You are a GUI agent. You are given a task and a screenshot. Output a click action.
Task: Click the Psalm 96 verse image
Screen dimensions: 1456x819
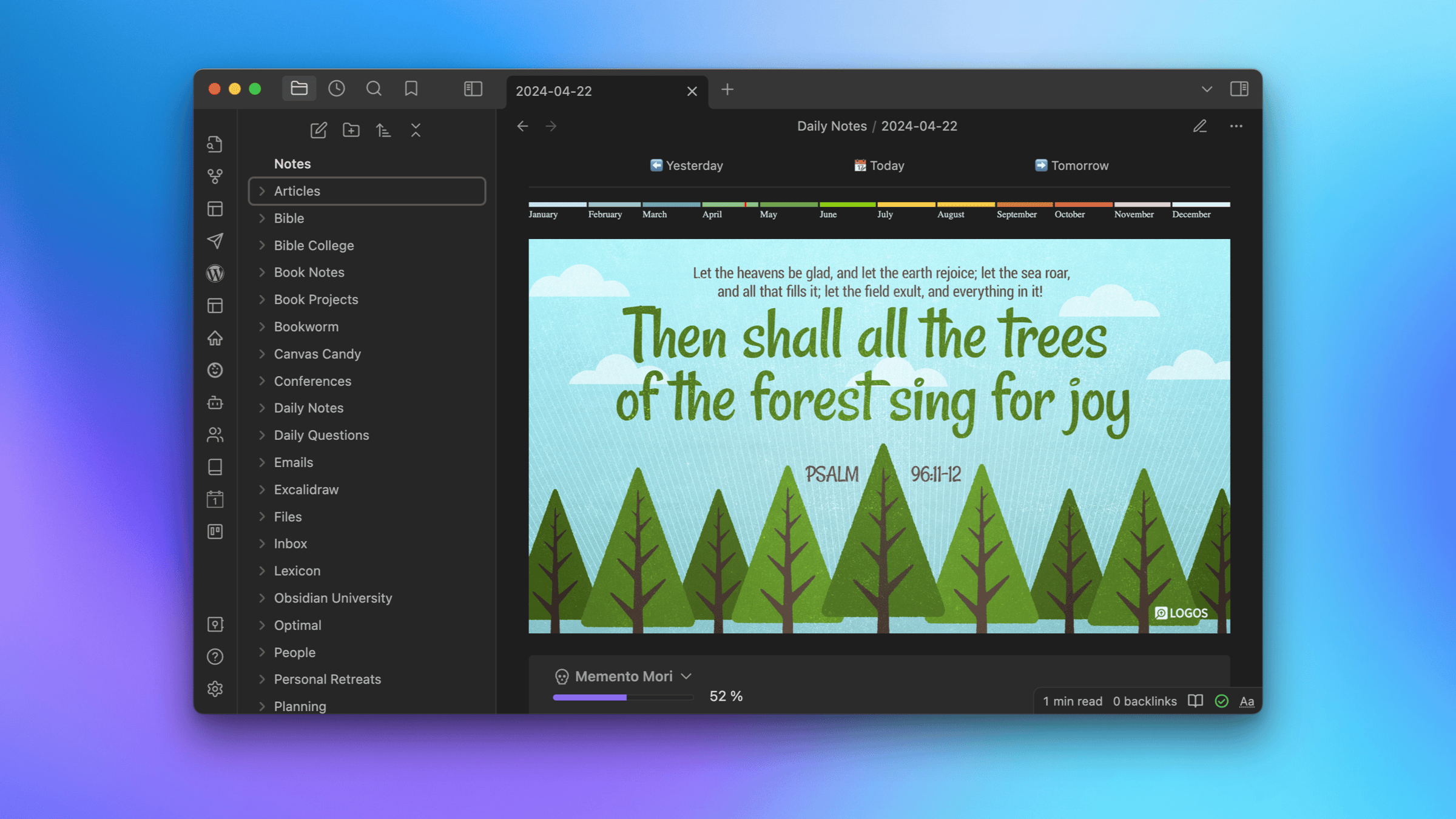pyautogui.click(x=879, y=436)
